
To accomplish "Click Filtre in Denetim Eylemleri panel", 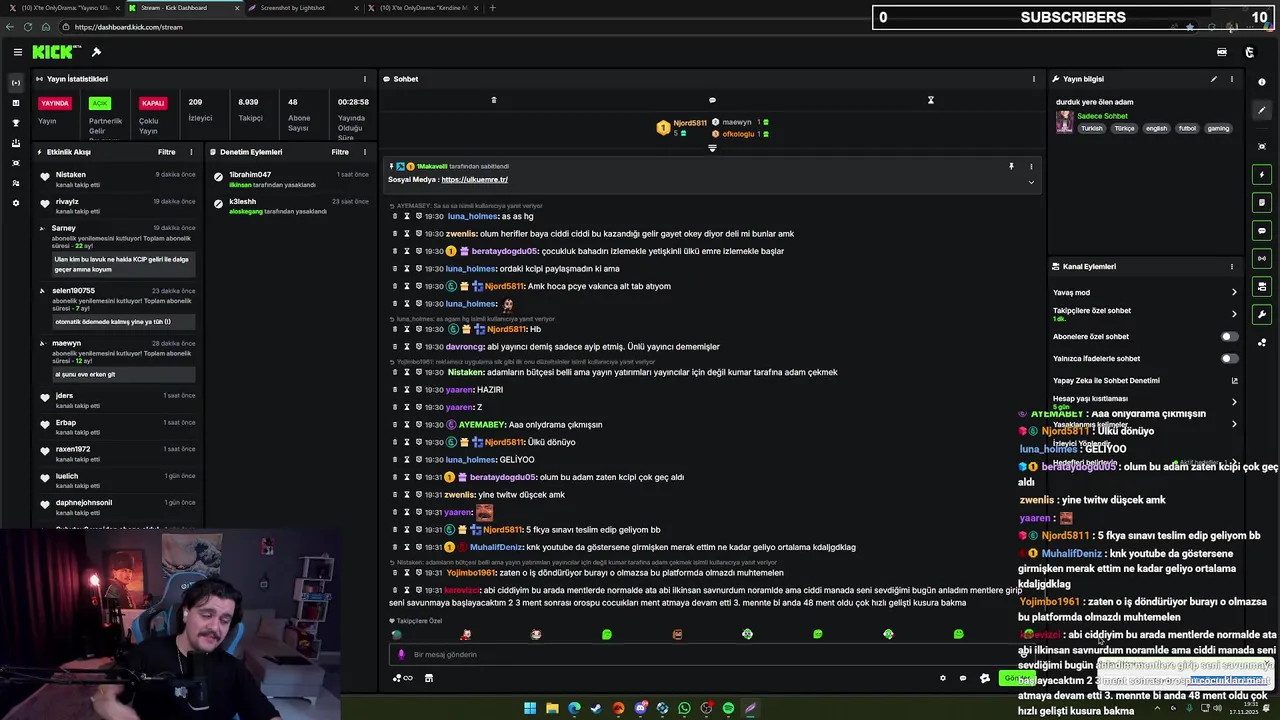I will pos(340,152).
